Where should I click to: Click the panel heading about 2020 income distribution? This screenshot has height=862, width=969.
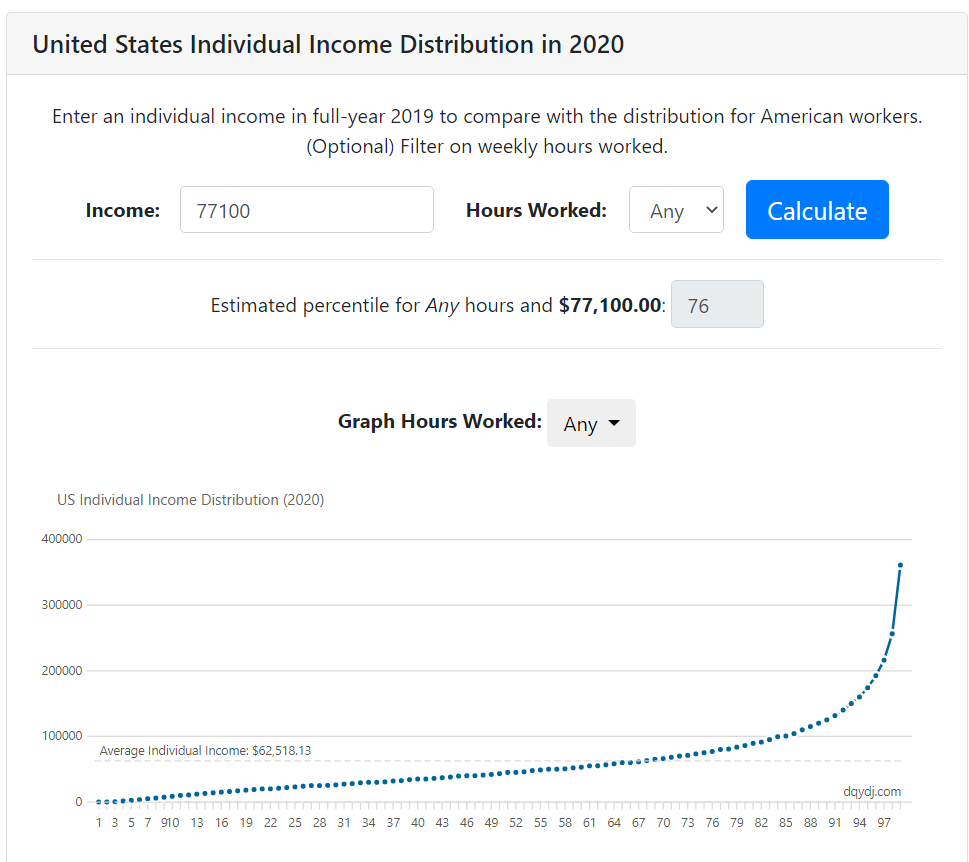point(328,45)
